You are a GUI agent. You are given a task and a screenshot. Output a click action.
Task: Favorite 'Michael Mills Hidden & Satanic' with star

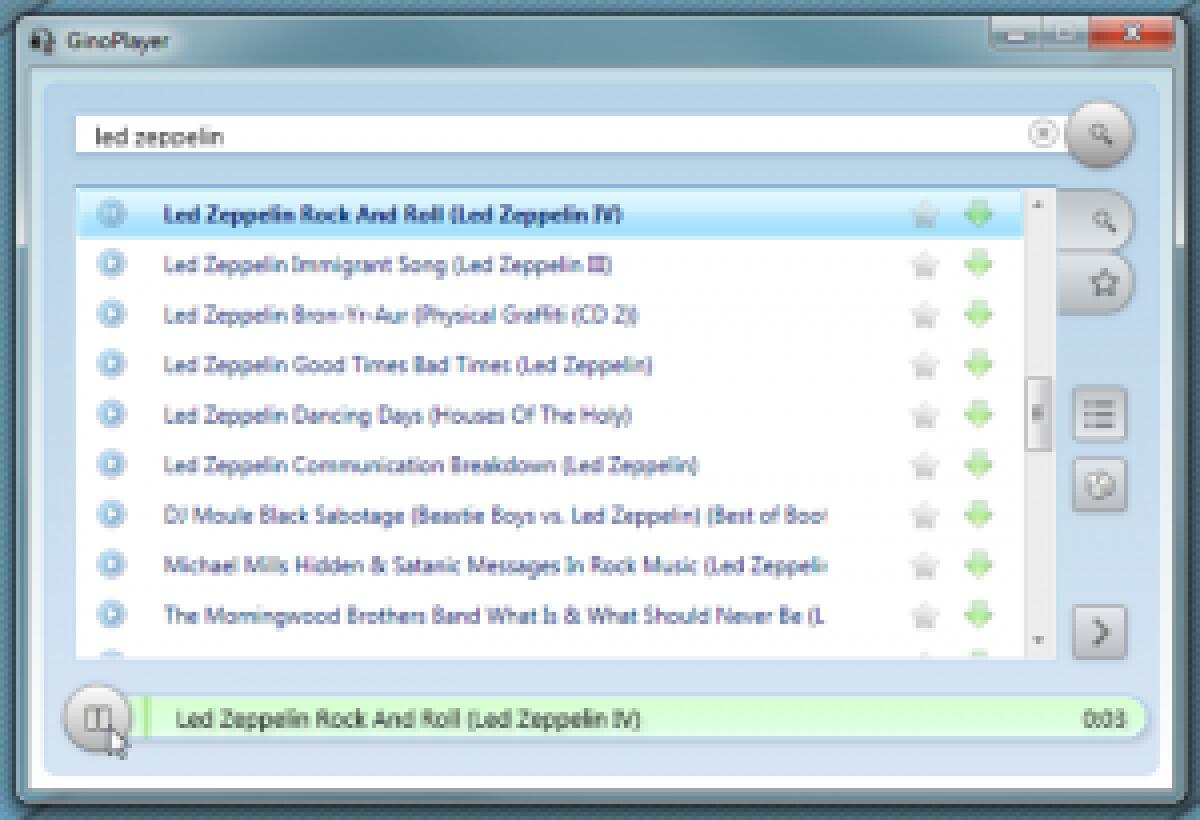pyautogui.click(x=925, y=565)
